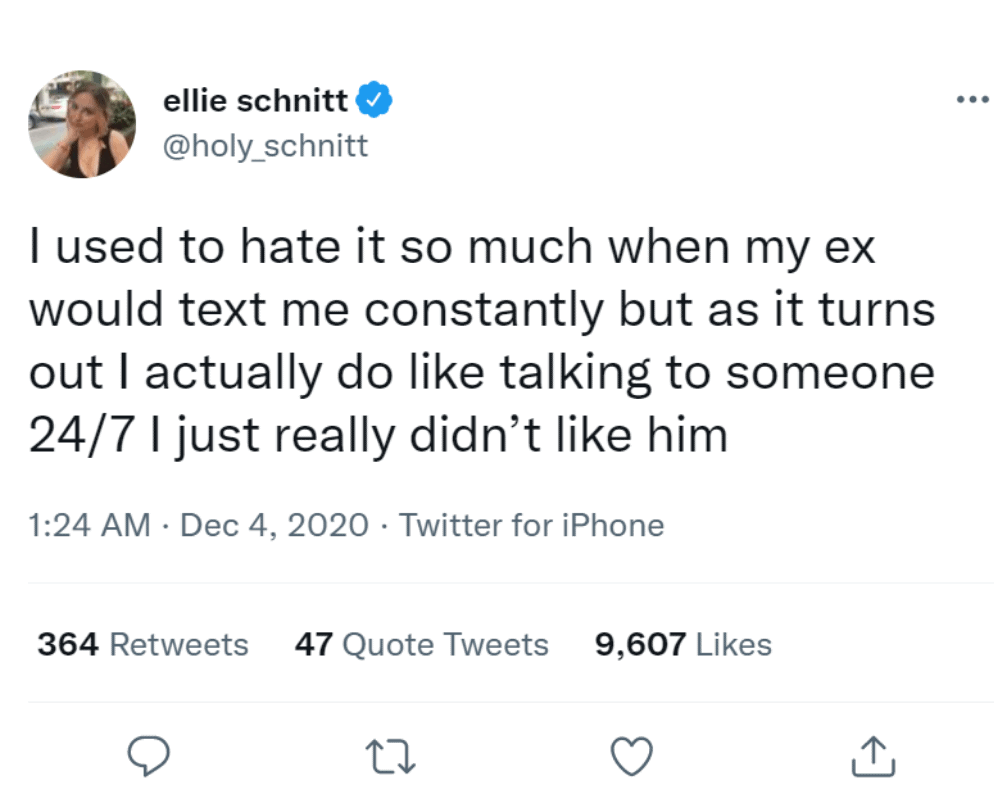View the 47 Quote Tweets list
This screenshot has height=800, width=1000.
point(421,645)
